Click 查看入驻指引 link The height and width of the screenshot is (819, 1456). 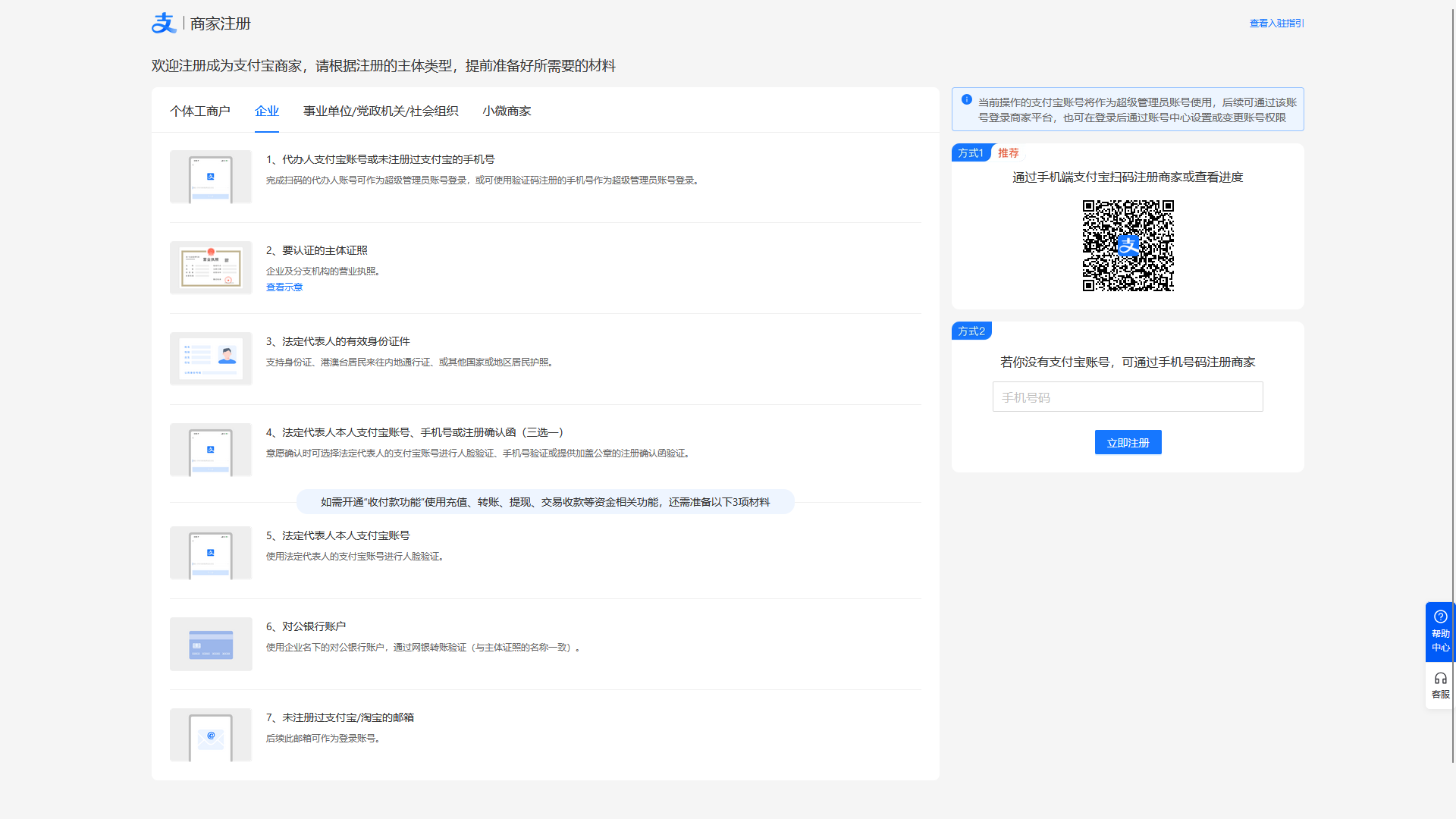point(1276,24)
